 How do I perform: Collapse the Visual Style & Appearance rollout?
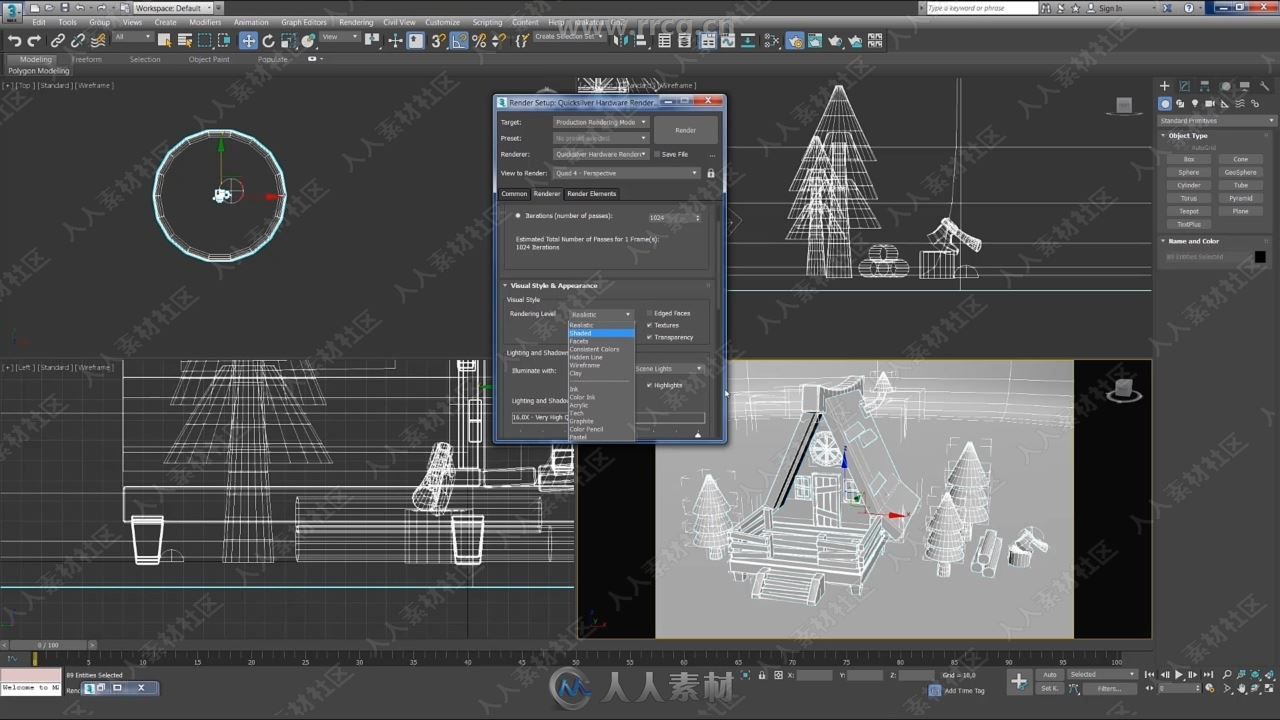(554, 286)
